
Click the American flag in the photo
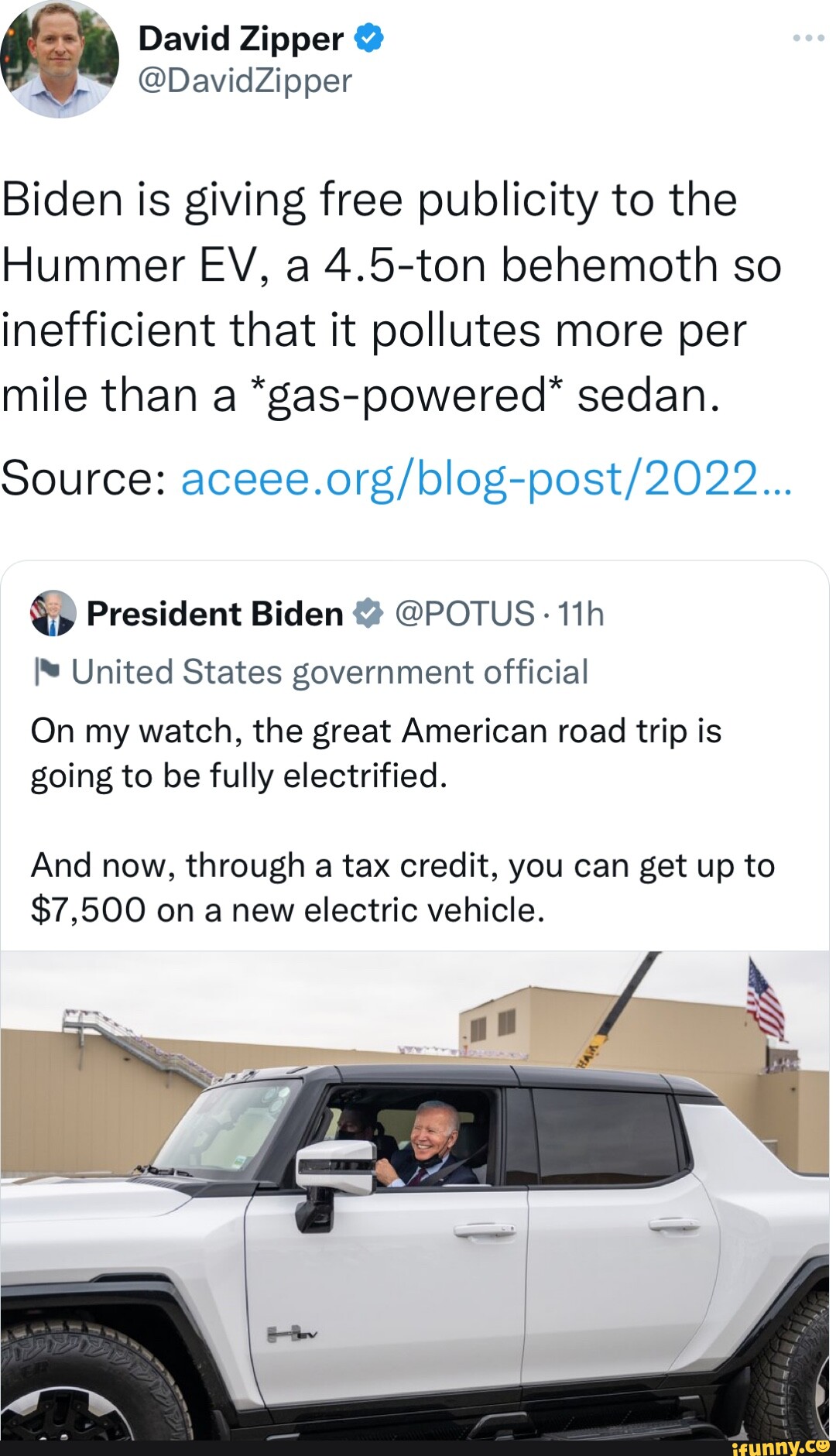coord(765,999)
